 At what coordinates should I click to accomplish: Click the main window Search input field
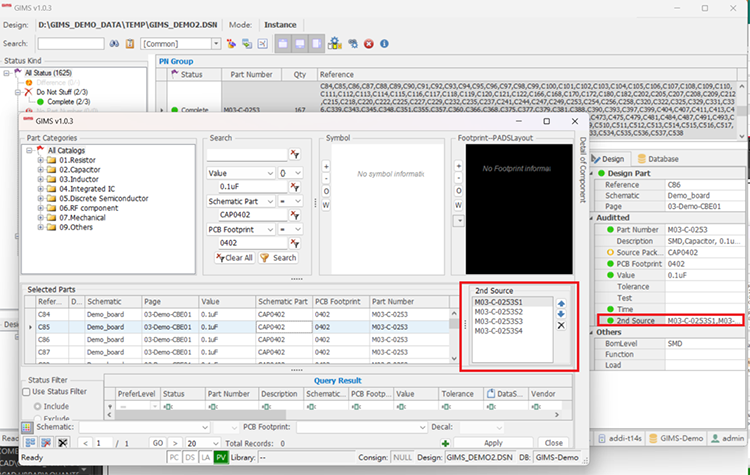click(x=71, y=44)
